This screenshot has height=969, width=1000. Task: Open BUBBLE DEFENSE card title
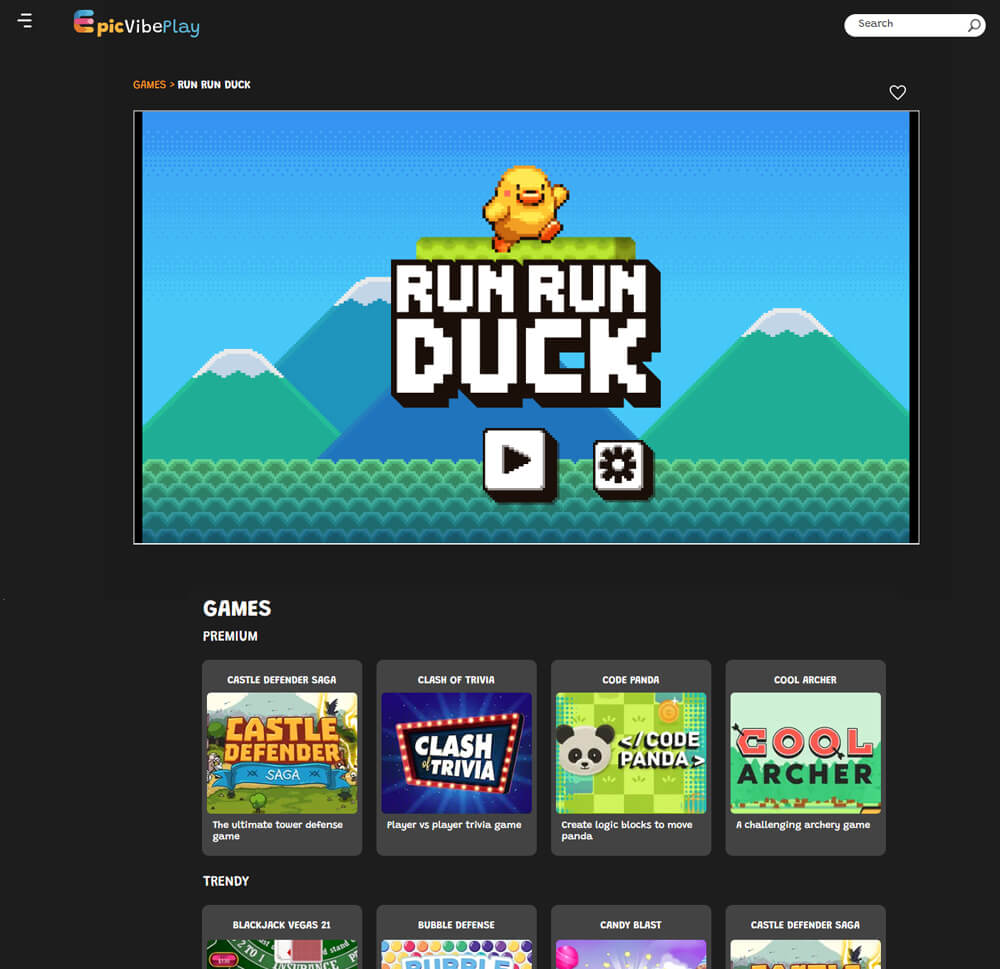[456, 925]
